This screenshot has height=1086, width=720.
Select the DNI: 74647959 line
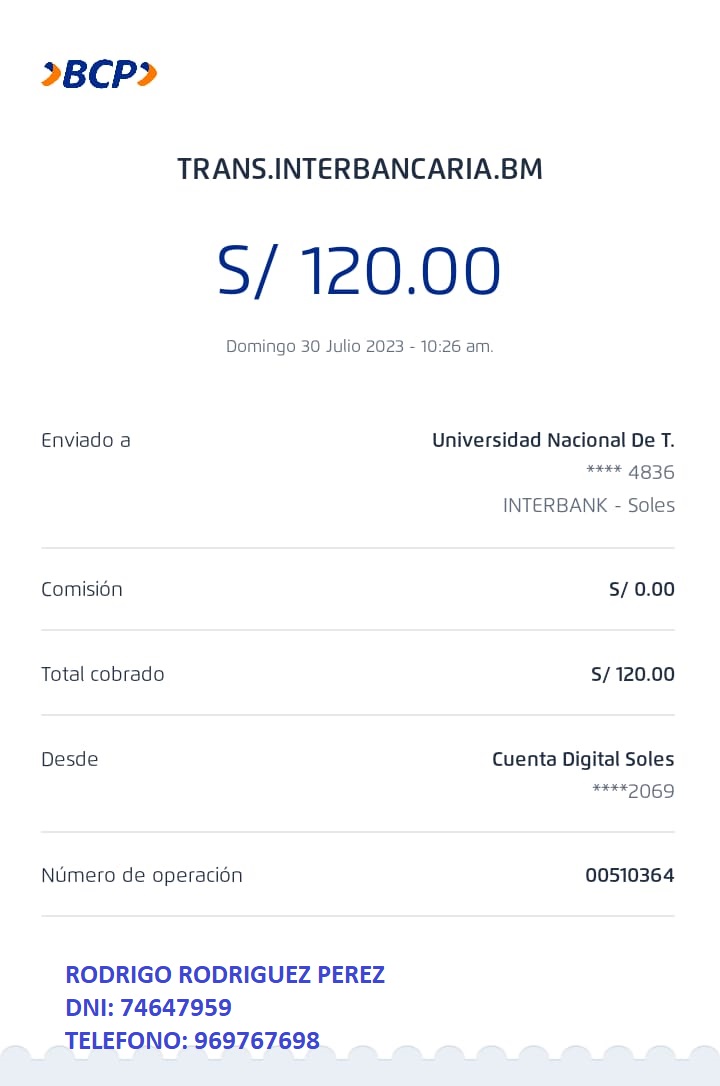click(x=149, y=1007)
